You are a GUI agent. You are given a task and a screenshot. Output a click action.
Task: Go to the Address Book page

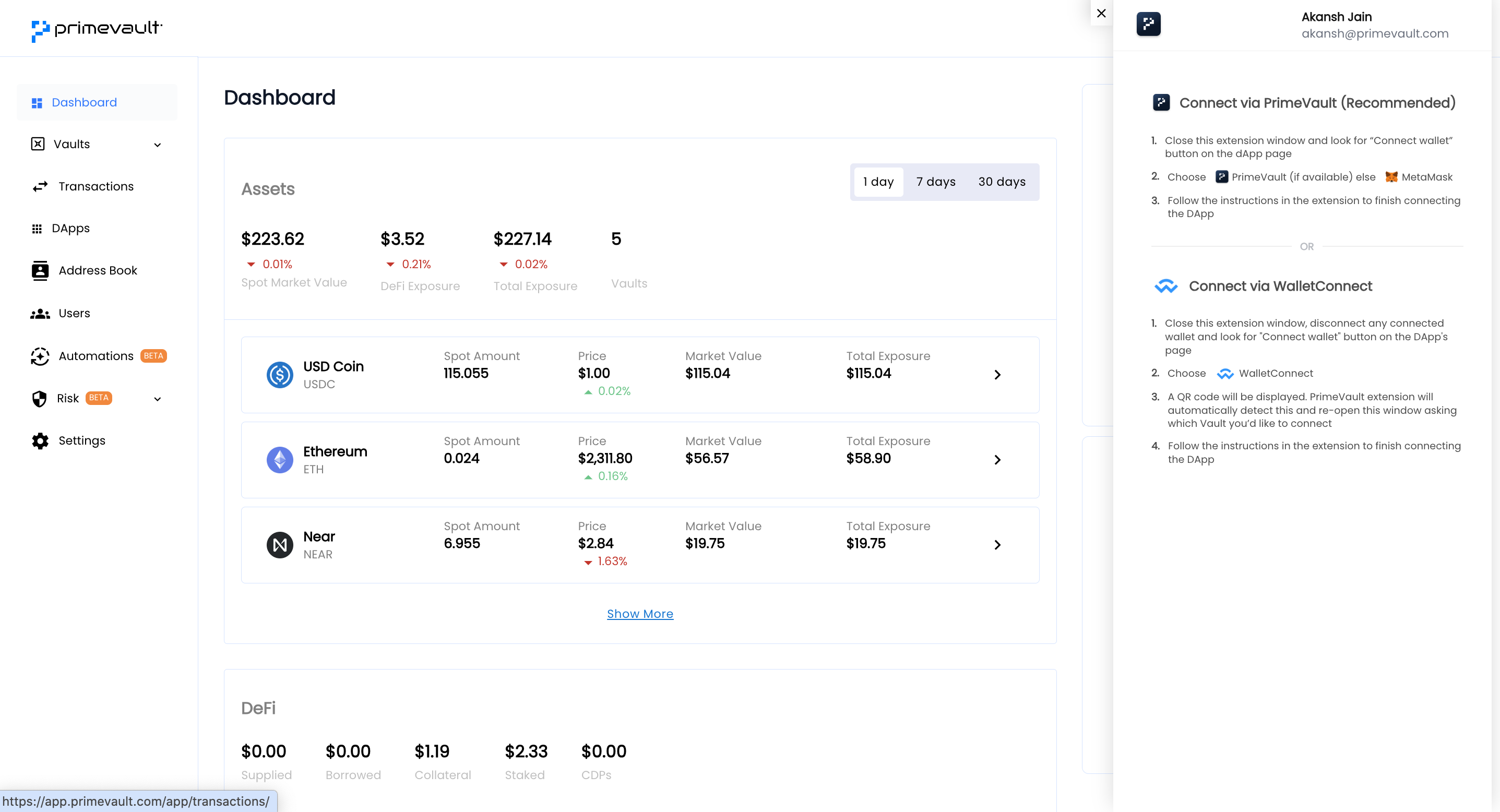[98, 271]
